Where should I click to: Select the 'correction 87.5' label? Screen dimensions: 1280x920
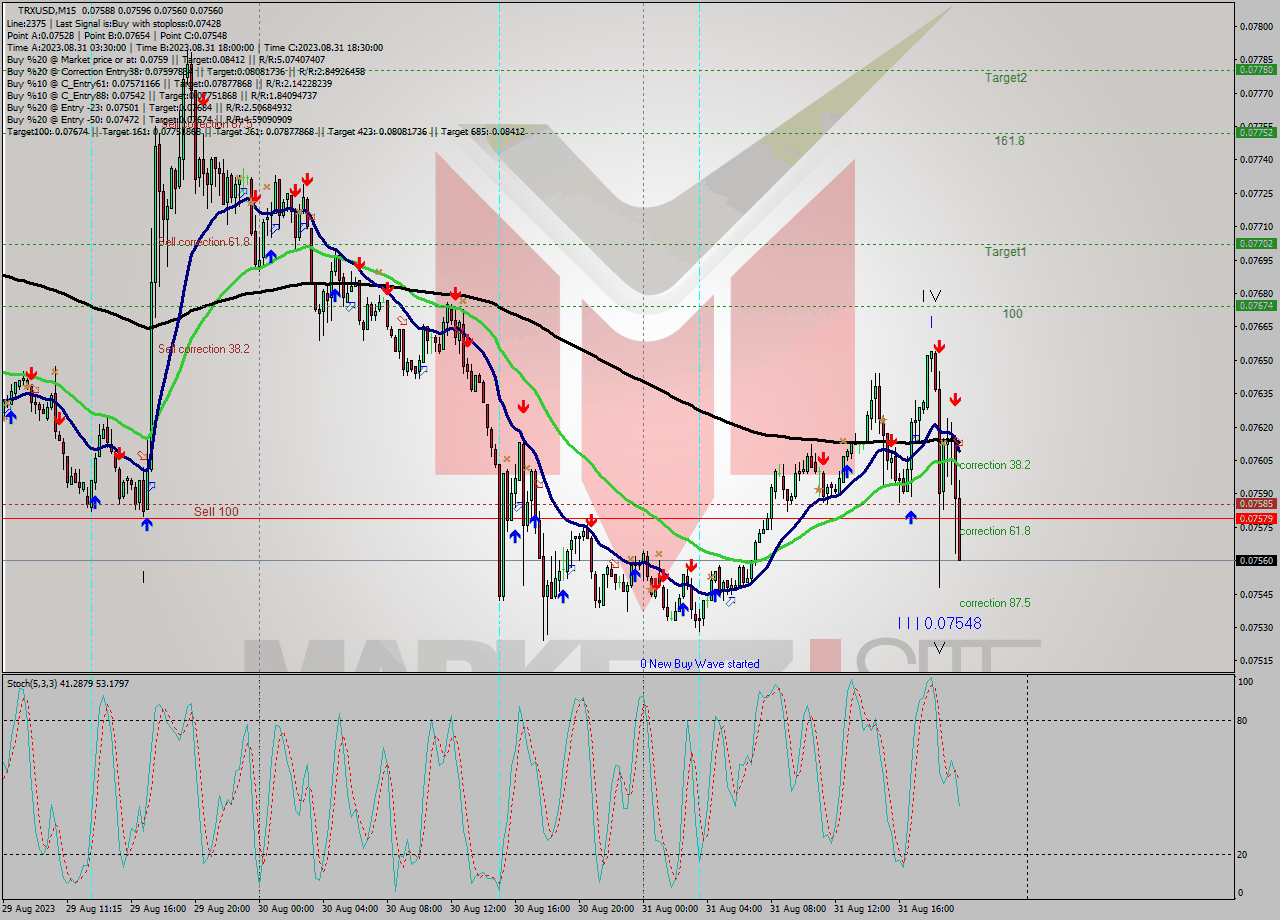click(994, 603)
